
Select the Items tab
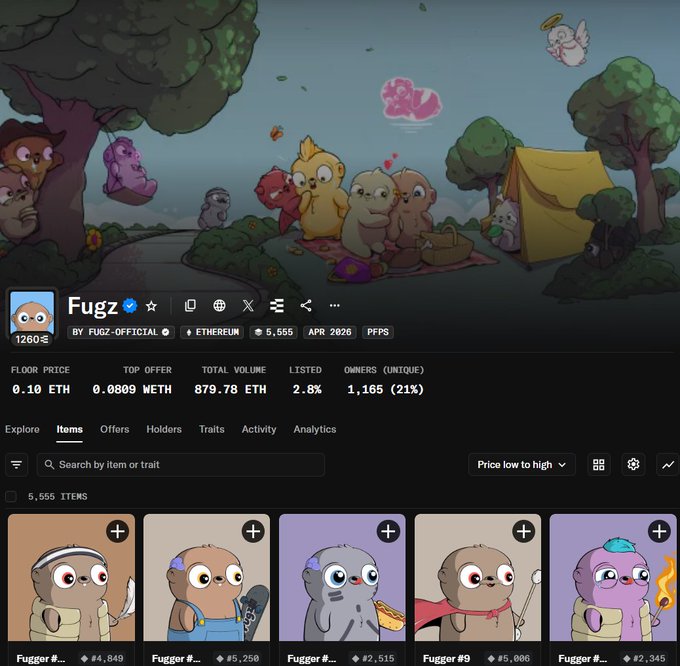(69, 429)
